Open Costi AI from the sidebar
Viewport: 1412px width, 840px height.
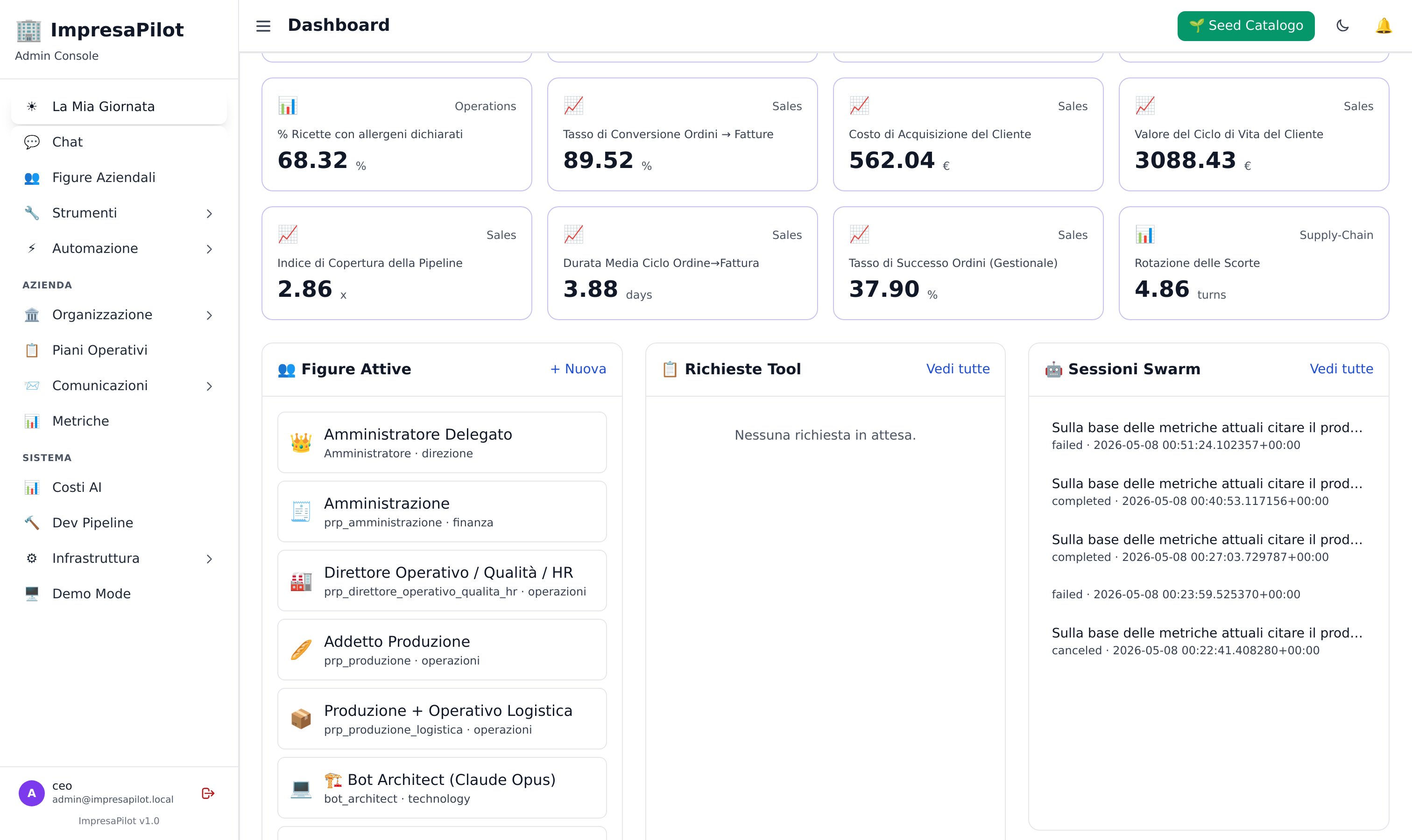(119, 487)
